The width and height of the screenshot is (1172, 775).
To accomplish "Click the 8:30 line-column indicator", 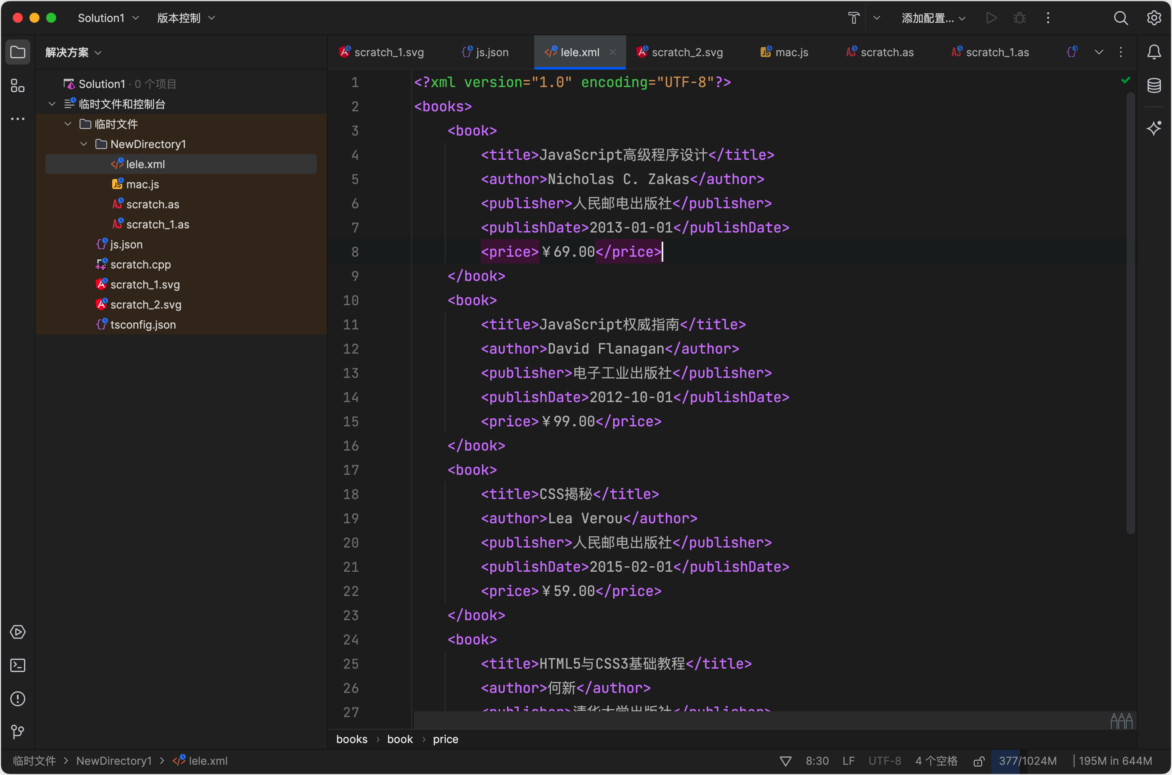I will pos(817,761).
